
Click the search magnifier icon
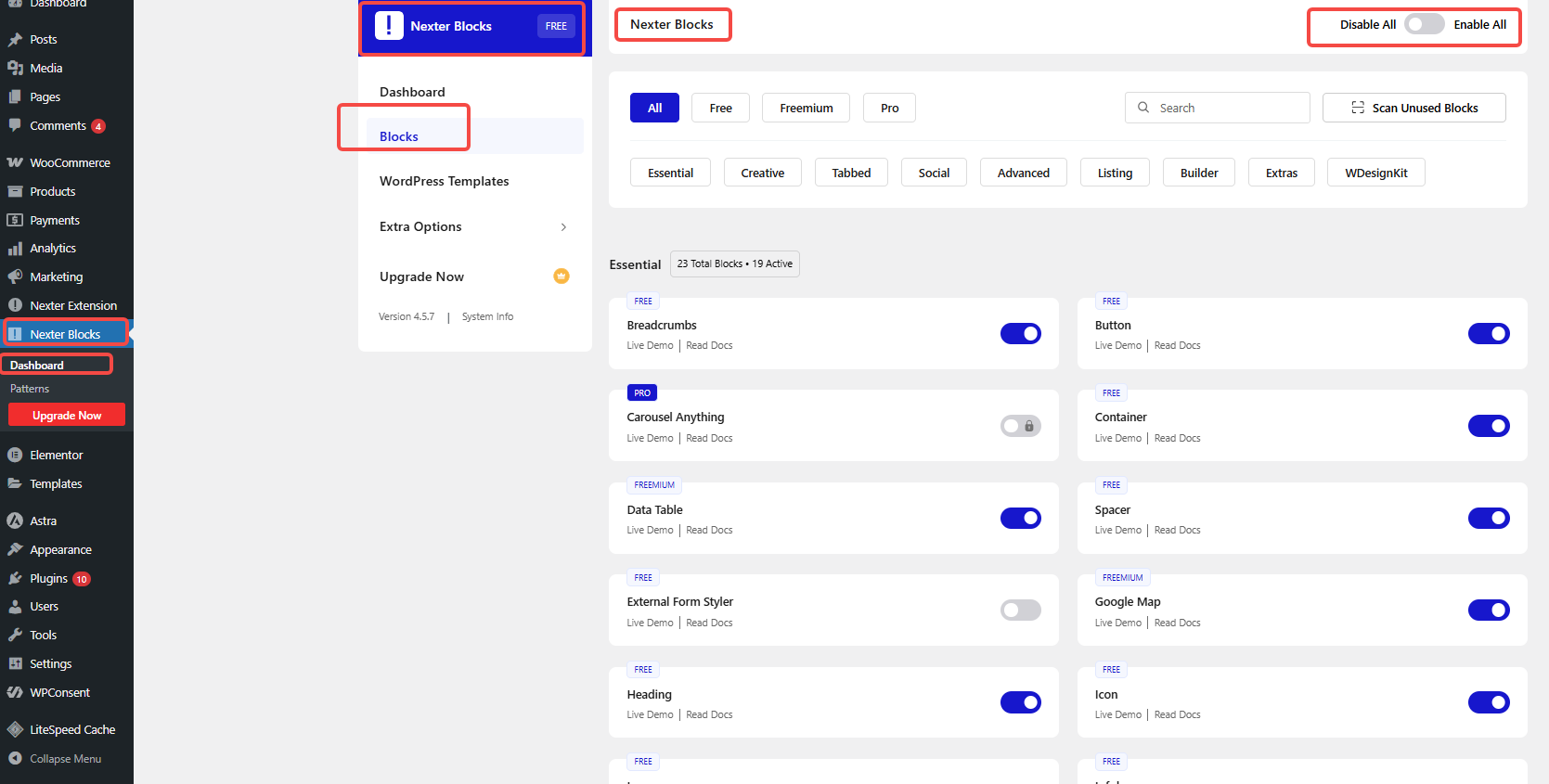pos(1143,108)
